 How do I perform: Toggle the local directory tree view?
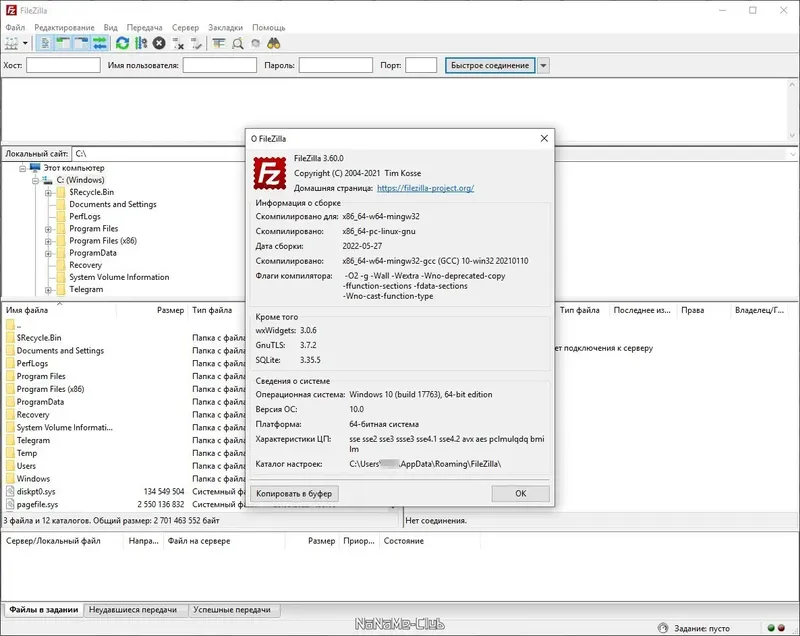[63, 44]
